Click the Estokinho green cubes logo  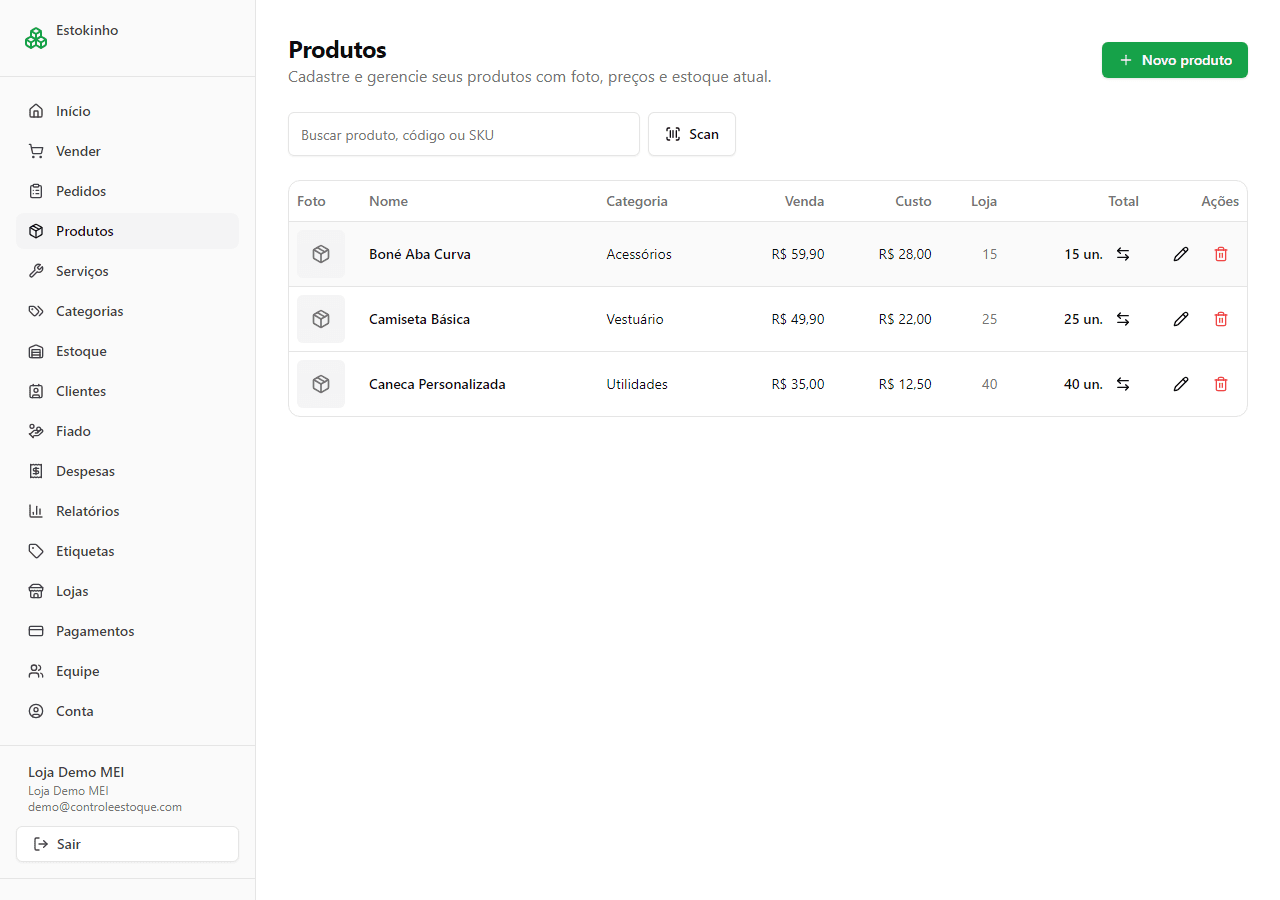tap(36, 38)
